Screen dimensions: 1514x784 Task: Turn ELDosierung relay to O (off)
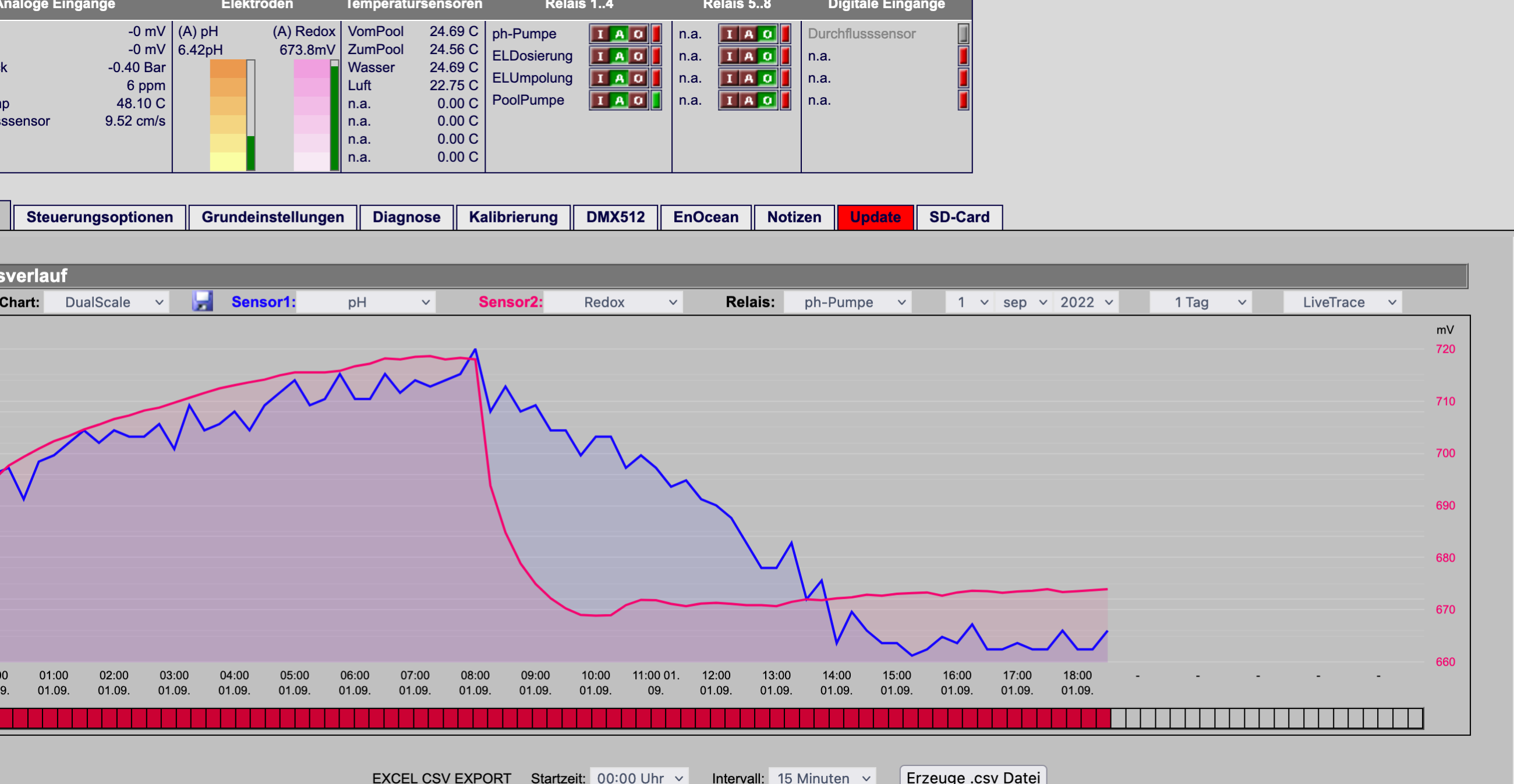pos(638,56)
